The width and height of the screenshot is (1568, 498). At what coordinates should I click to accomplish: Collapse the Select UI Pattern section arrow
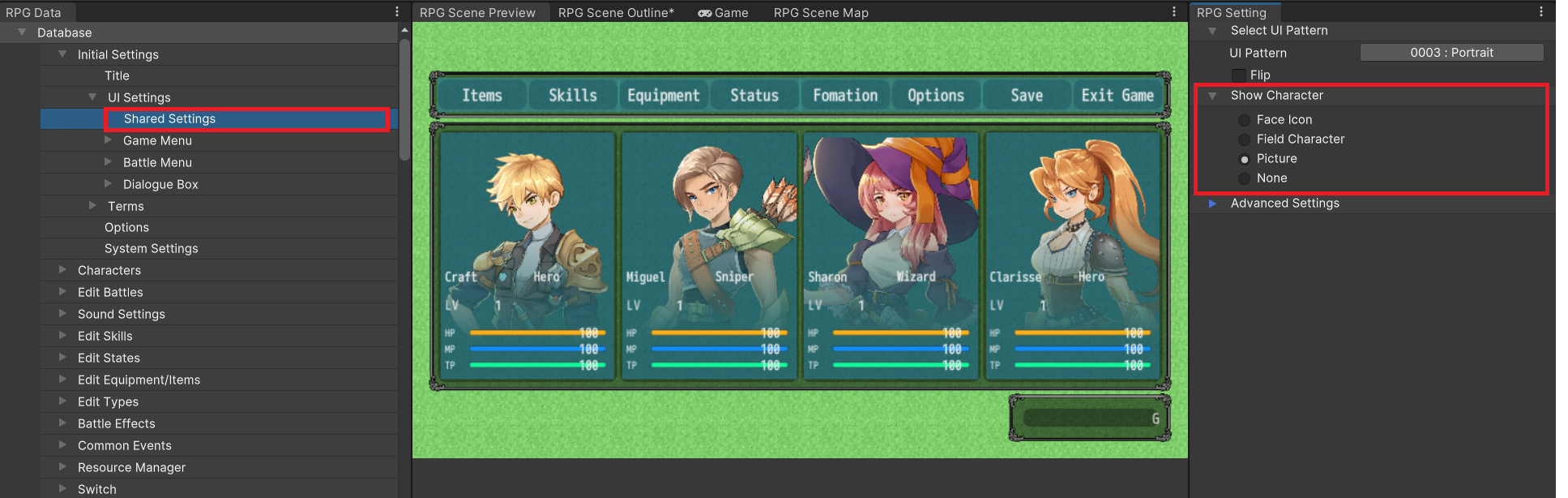click(x=1212, y=31)
